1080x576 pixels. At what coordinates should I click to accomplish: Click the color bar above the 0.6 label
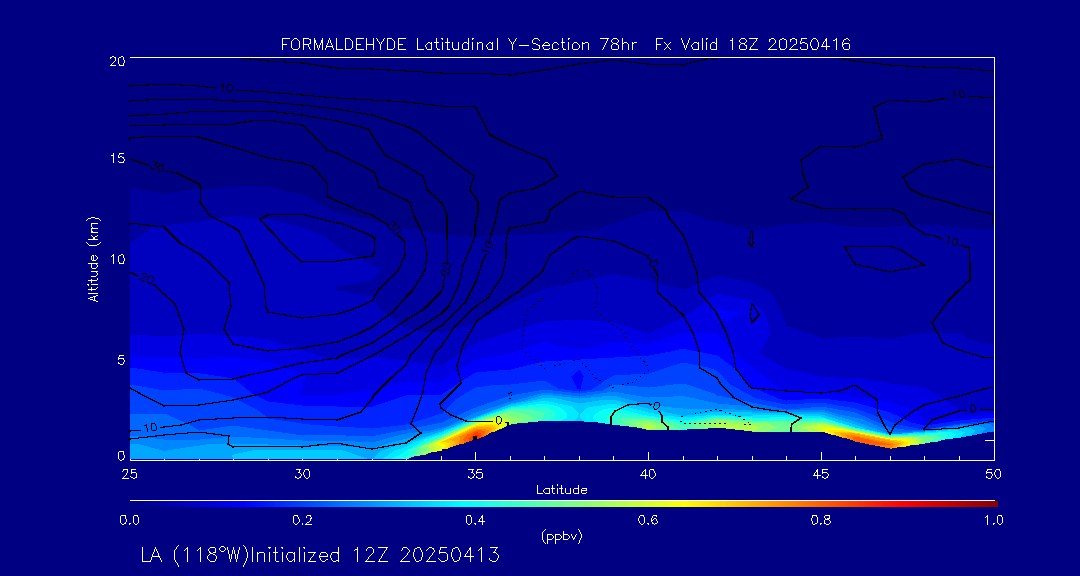648,504
